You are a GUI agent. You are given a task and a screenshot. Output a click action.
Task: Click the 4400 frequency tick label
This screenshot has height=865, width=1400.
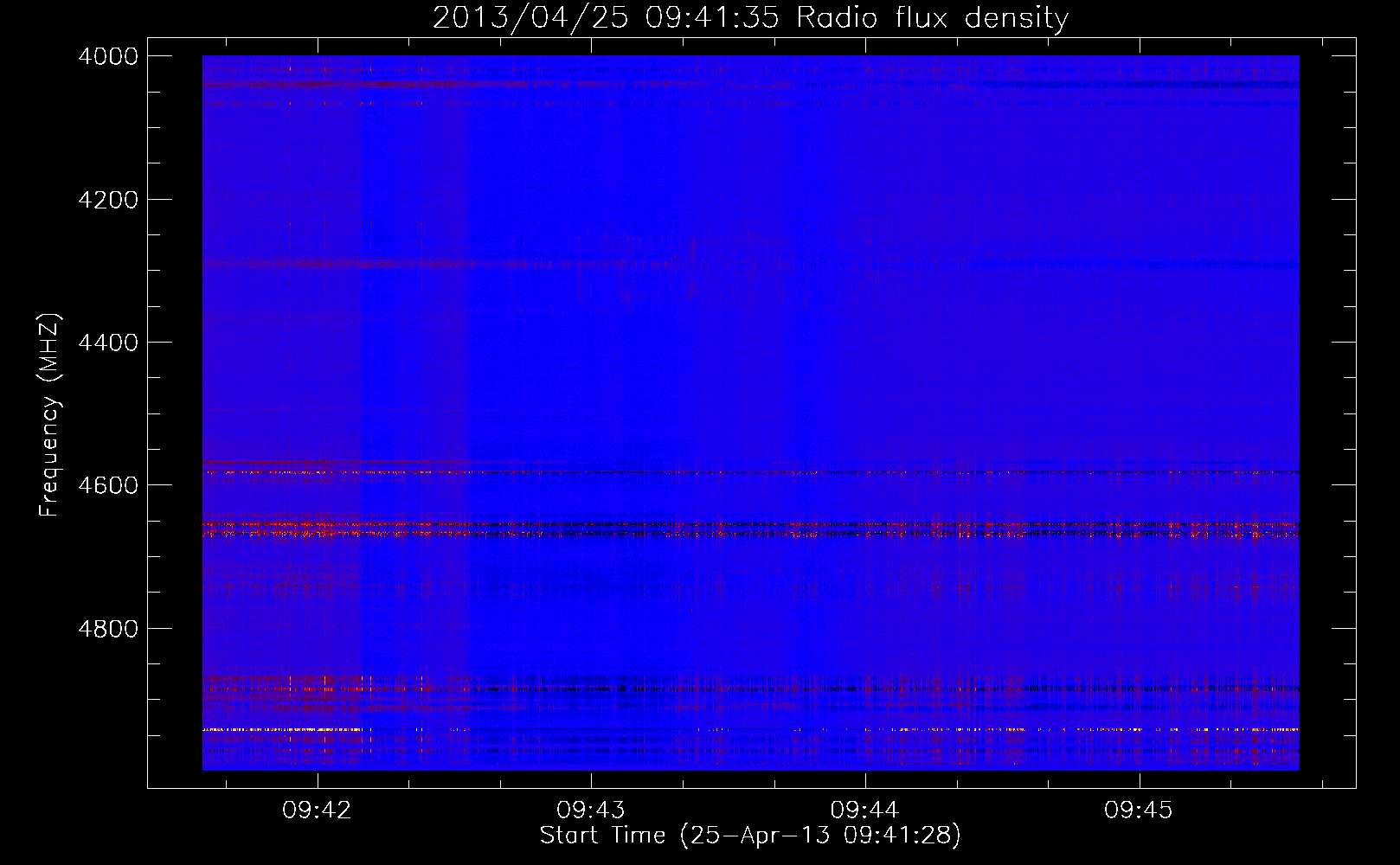(108, 343)
